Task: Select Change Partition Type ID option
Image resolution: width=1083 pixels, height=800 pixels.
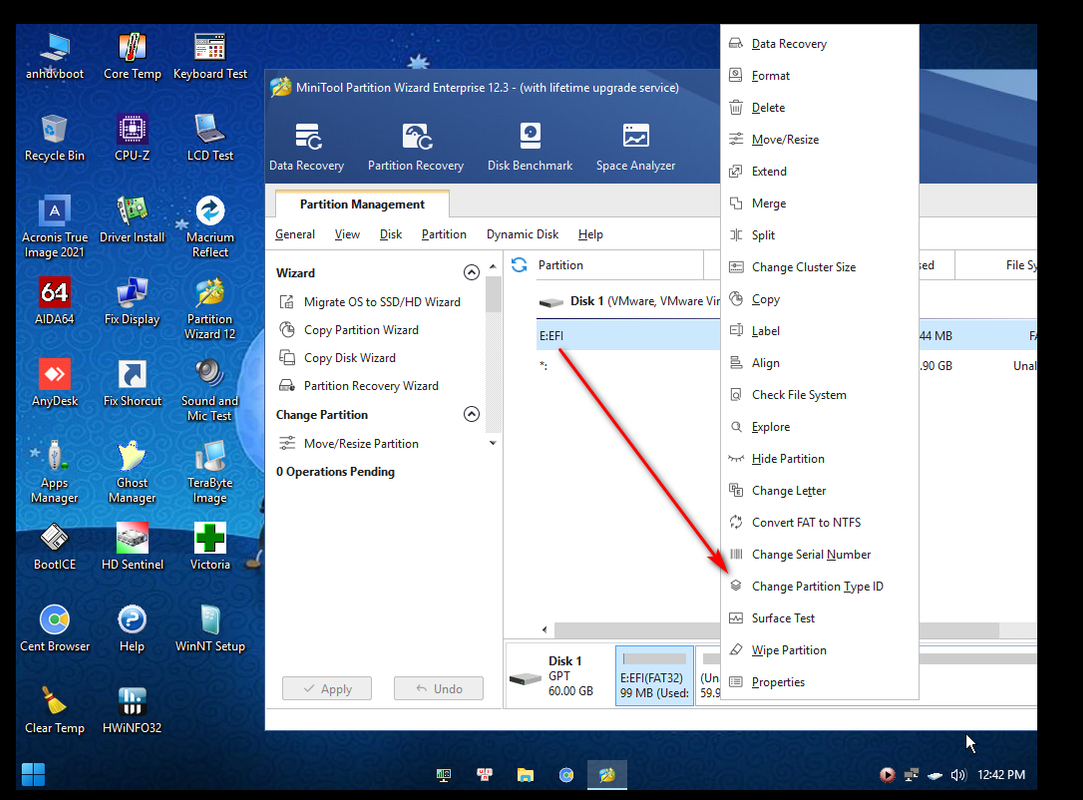Action: tap(819, 586)
